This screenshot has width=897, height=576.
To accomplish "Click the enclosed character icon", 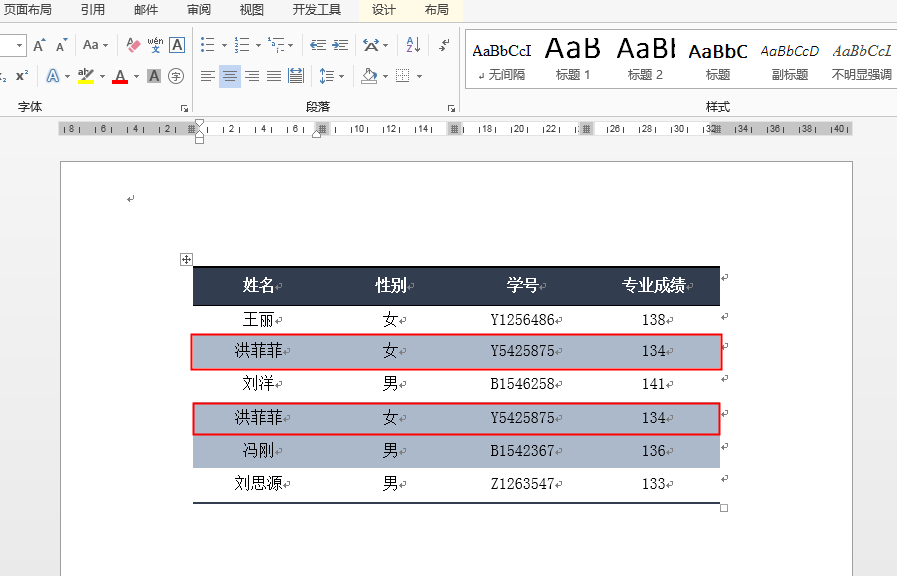I will pyautogui.click(x=176, y=76).
